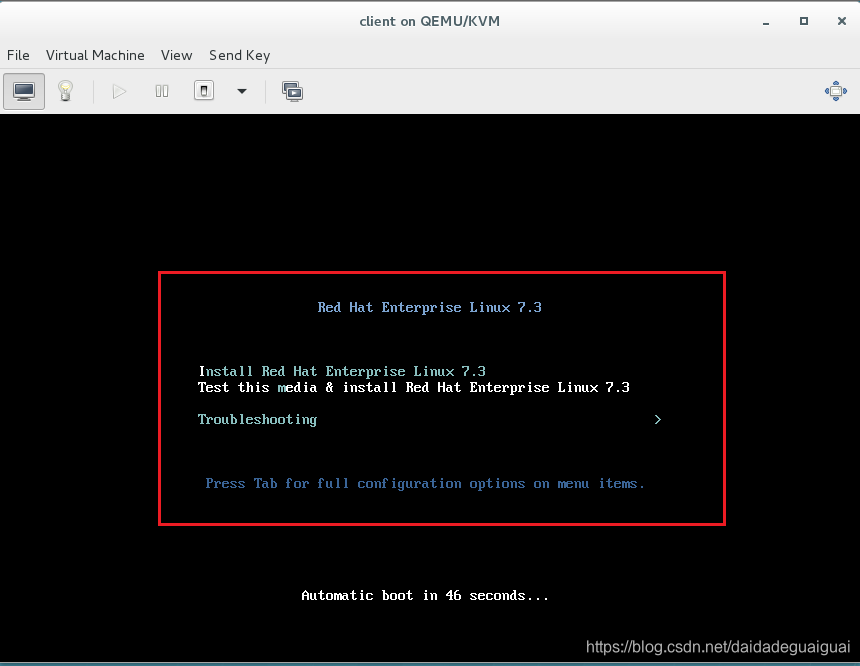The height and width of the screenshot is (666, 860).
Task: Expand Troubleshooting submenu arrow
Action: tap(658, 420)
